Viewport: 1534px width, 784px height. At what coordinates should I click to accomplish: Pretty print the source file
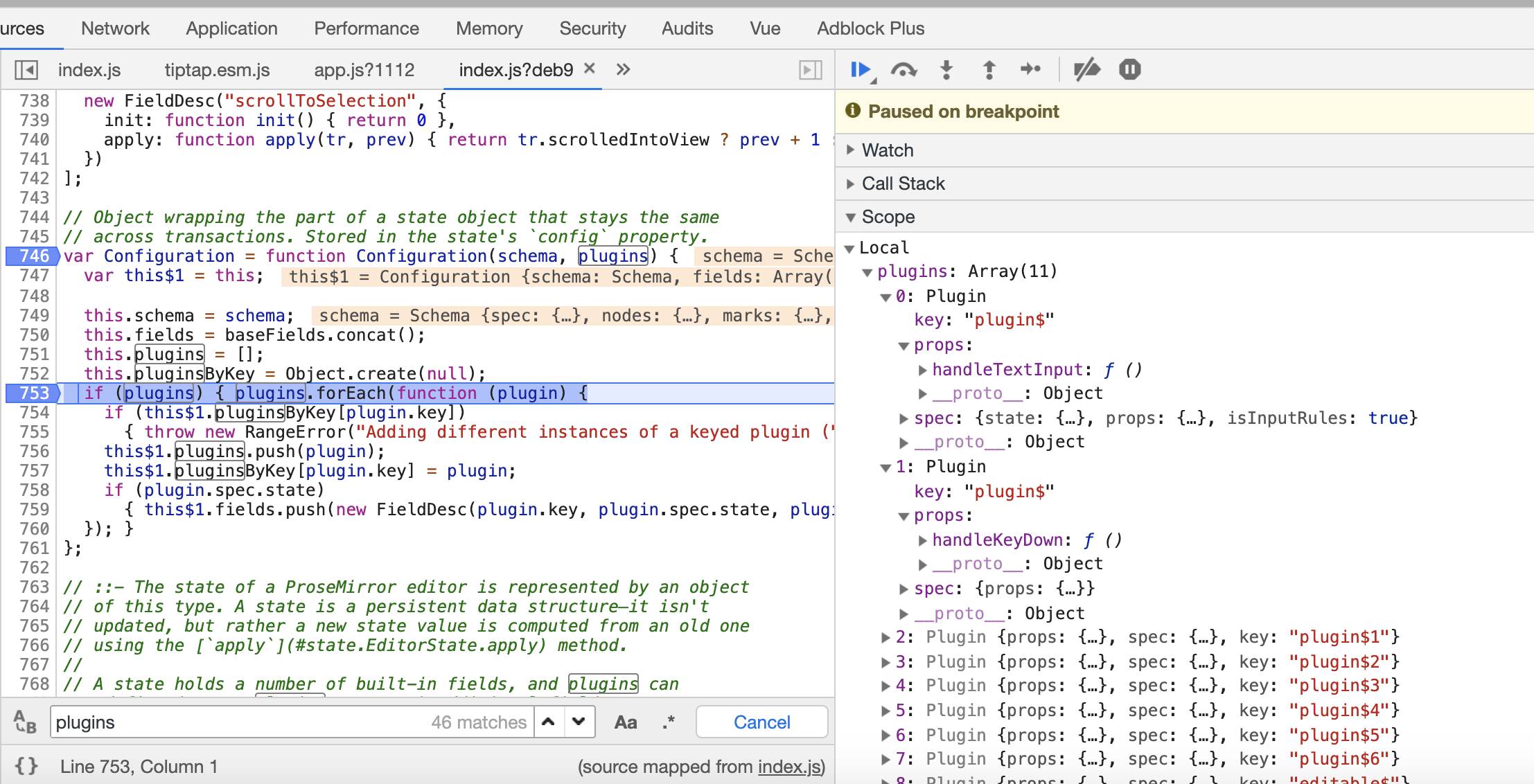click(26, 766)
